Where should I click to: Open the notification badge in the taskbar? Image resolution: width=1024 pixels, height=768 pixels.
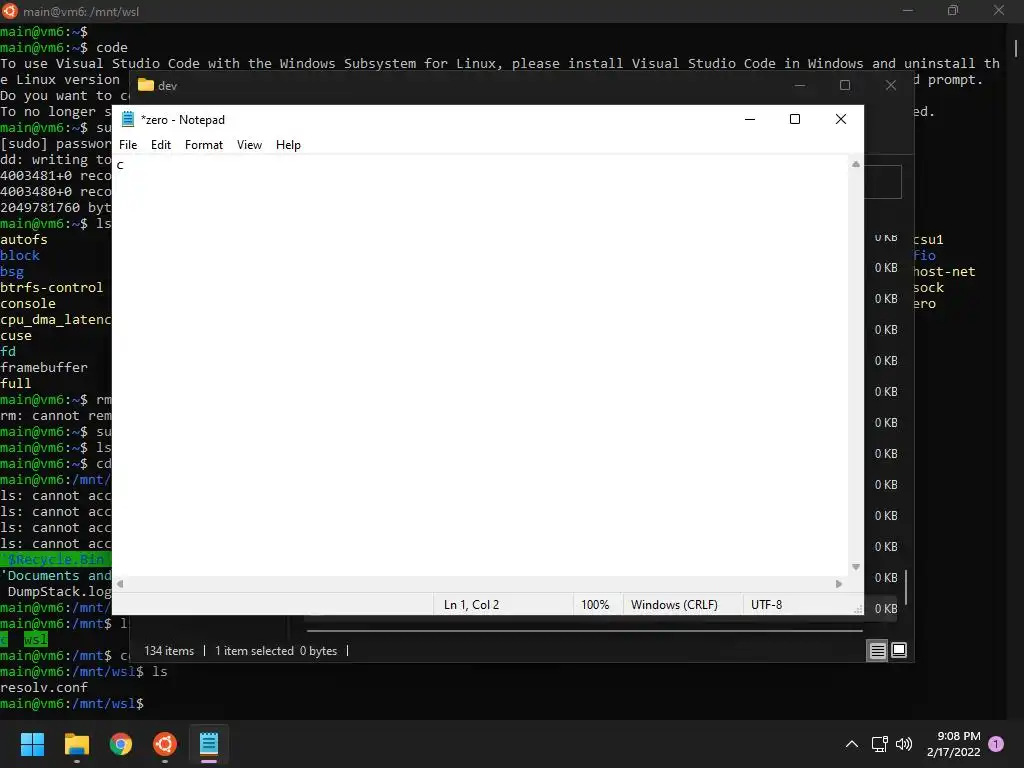click(997, 744)
